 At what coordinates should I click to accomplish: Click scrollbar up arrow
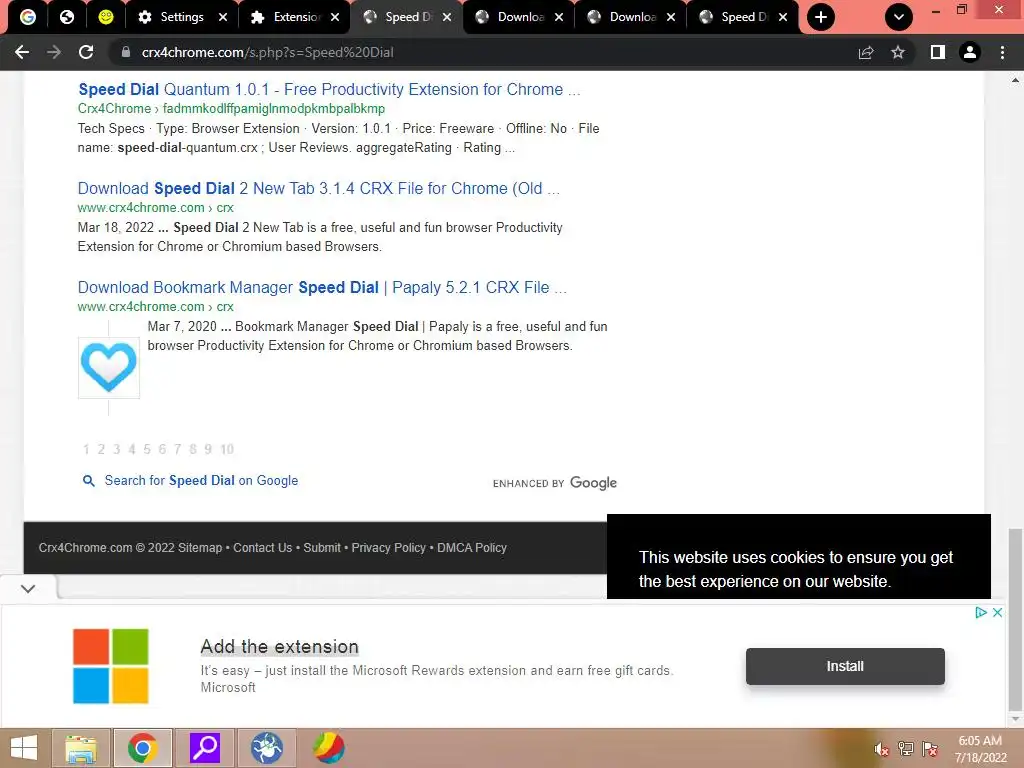(1015, 80)
